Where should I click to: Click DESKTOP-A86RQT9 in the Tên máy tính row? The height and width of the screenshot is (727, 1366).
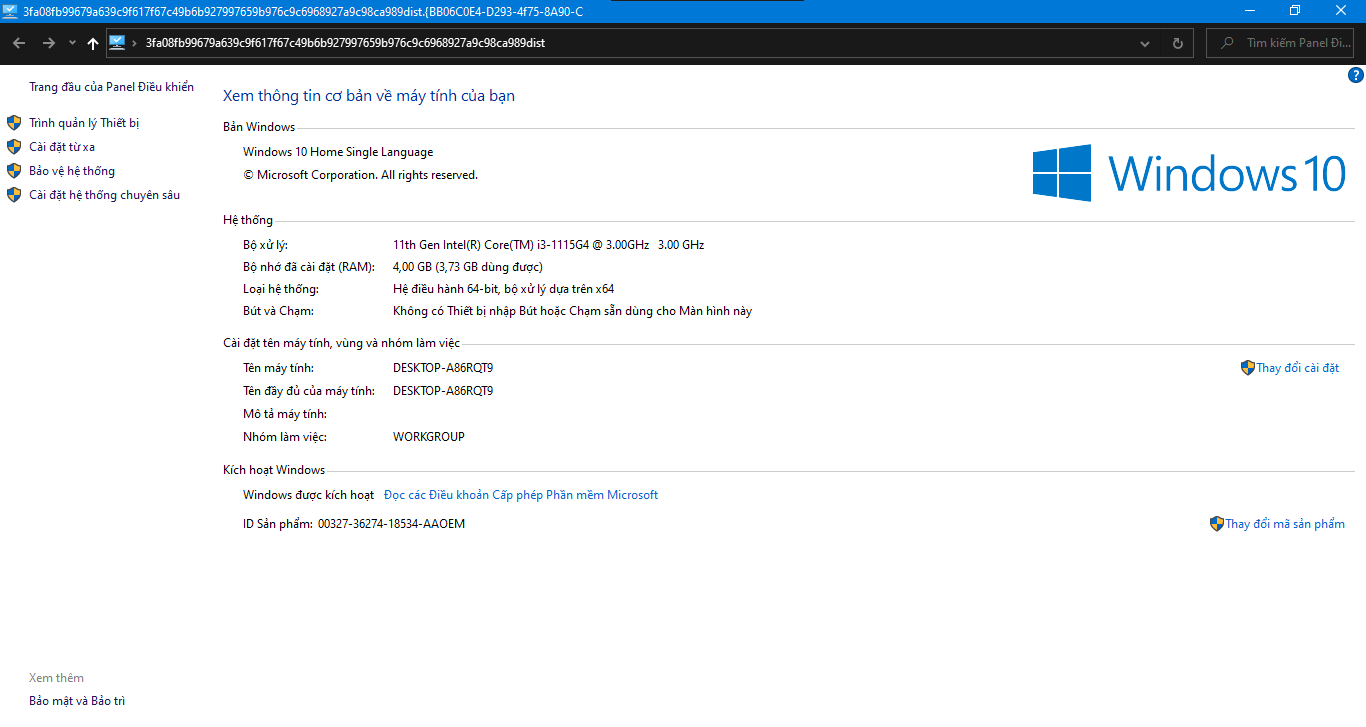[x=443, y=368]
